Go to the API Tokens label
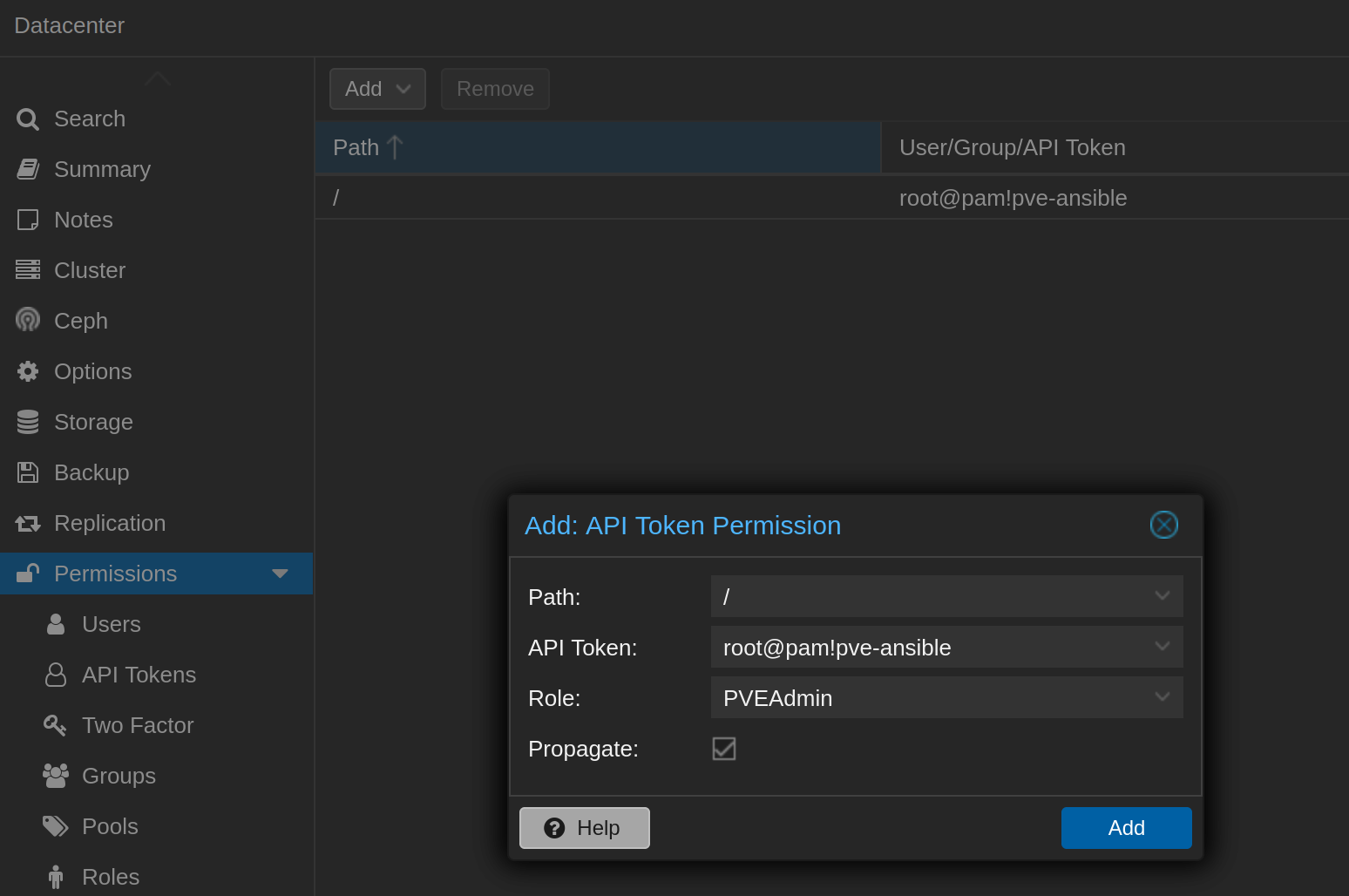 coord(139,675)
